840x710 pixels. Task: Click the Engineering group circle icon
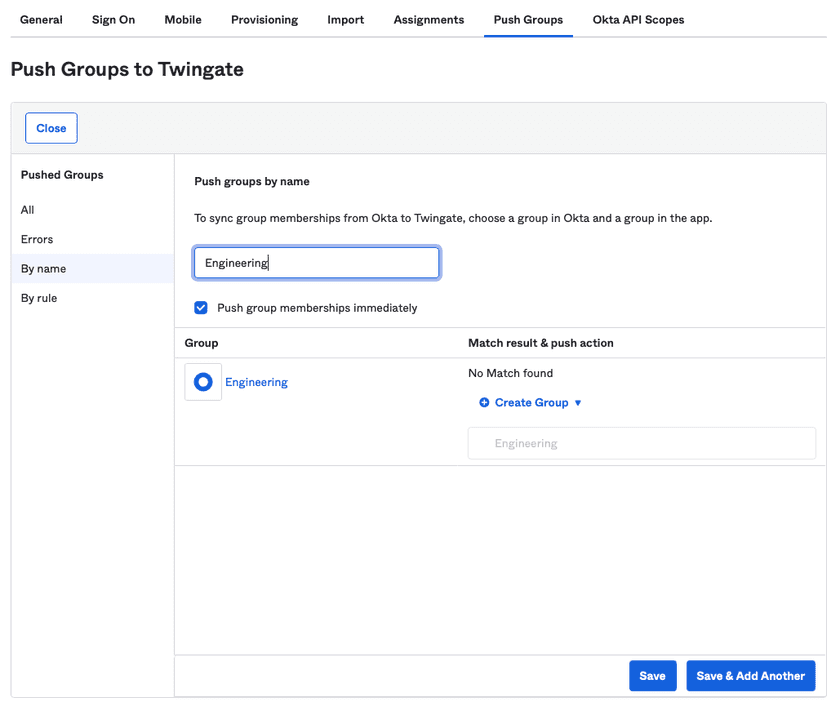coord(203,382)
